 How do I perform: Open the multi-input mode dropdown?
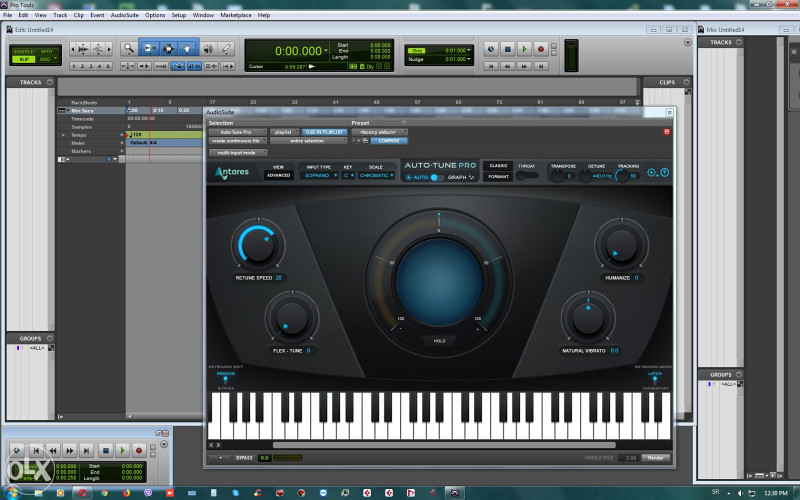[238, 153]
